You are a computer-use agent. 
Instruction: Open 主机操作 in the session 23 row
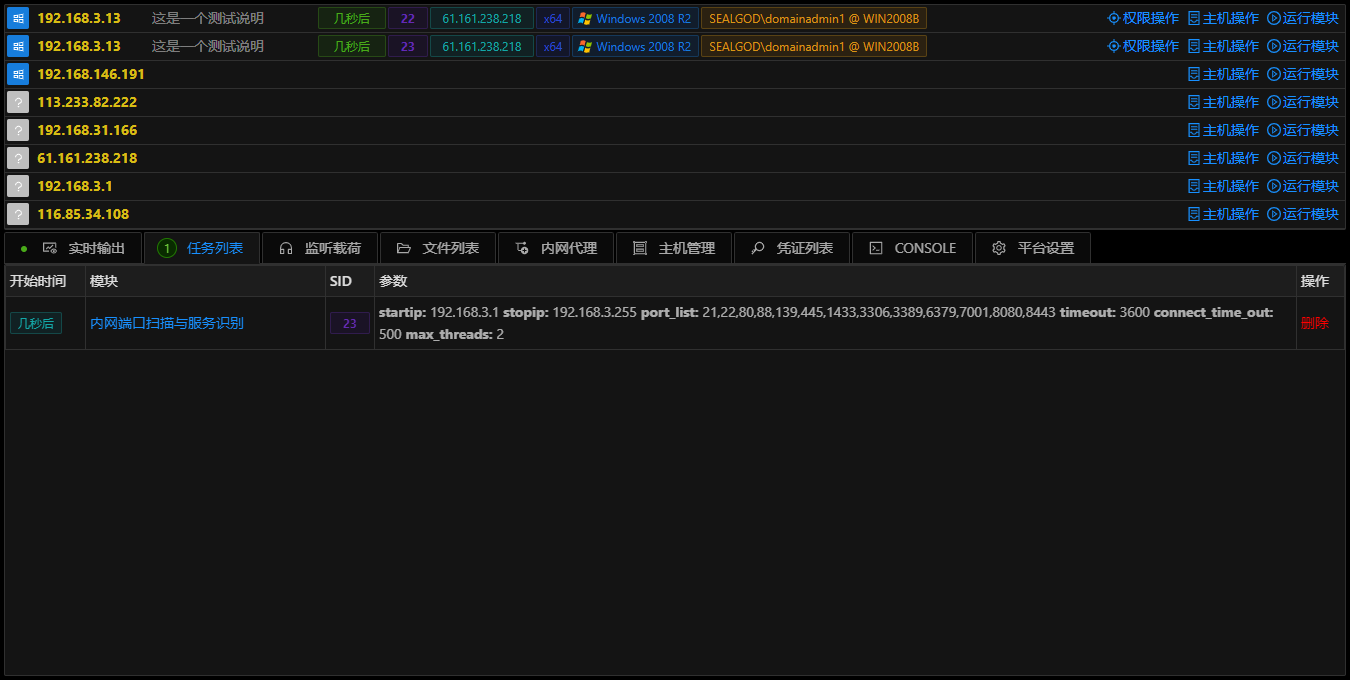click(1223, 46)
